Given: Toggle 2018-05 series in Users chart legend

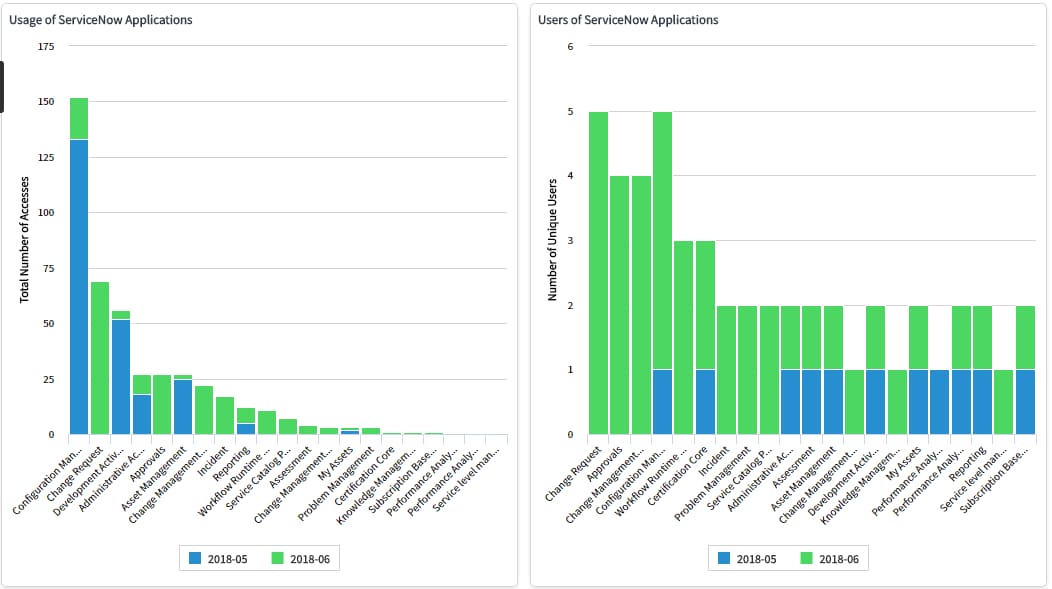Looking at the screenshot, I should (x=747, y=559).
